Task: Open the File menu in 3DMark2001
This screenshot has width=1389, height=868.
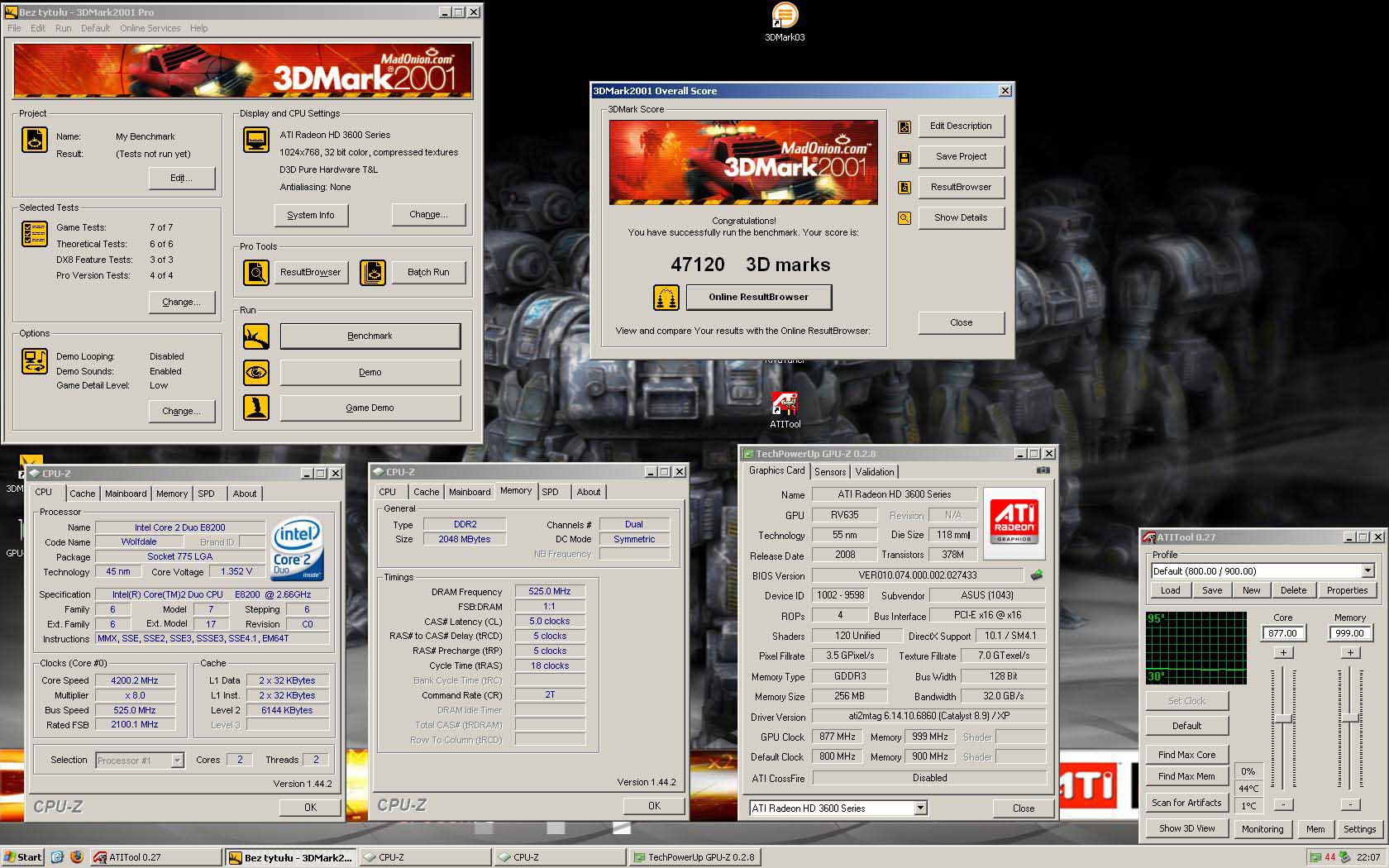Action: click(14, 28)
